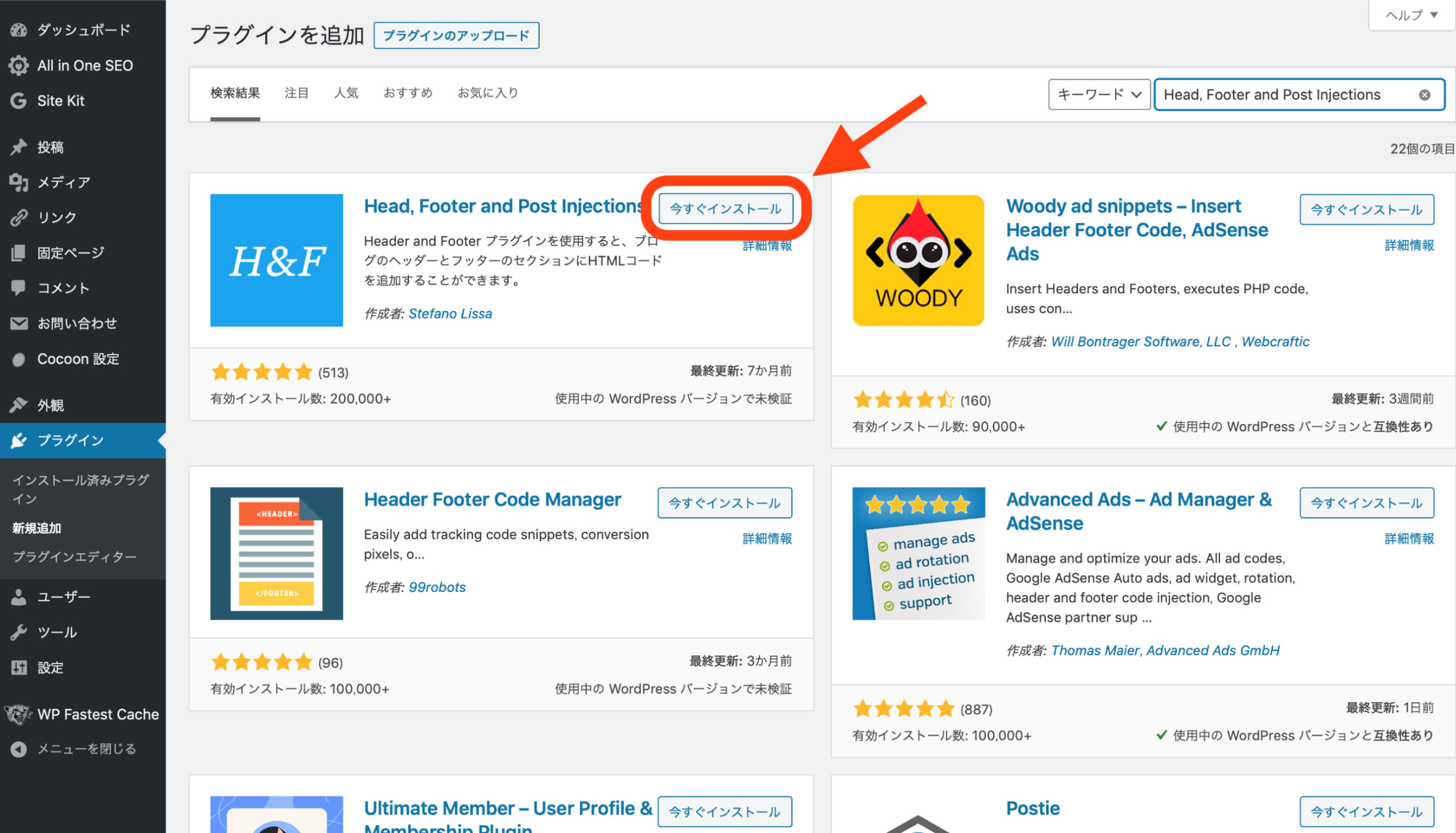This screenshot has height=833, width=1456.
Task: Open the ダッシュボード dashboard icon
Action: pos(18,30)
